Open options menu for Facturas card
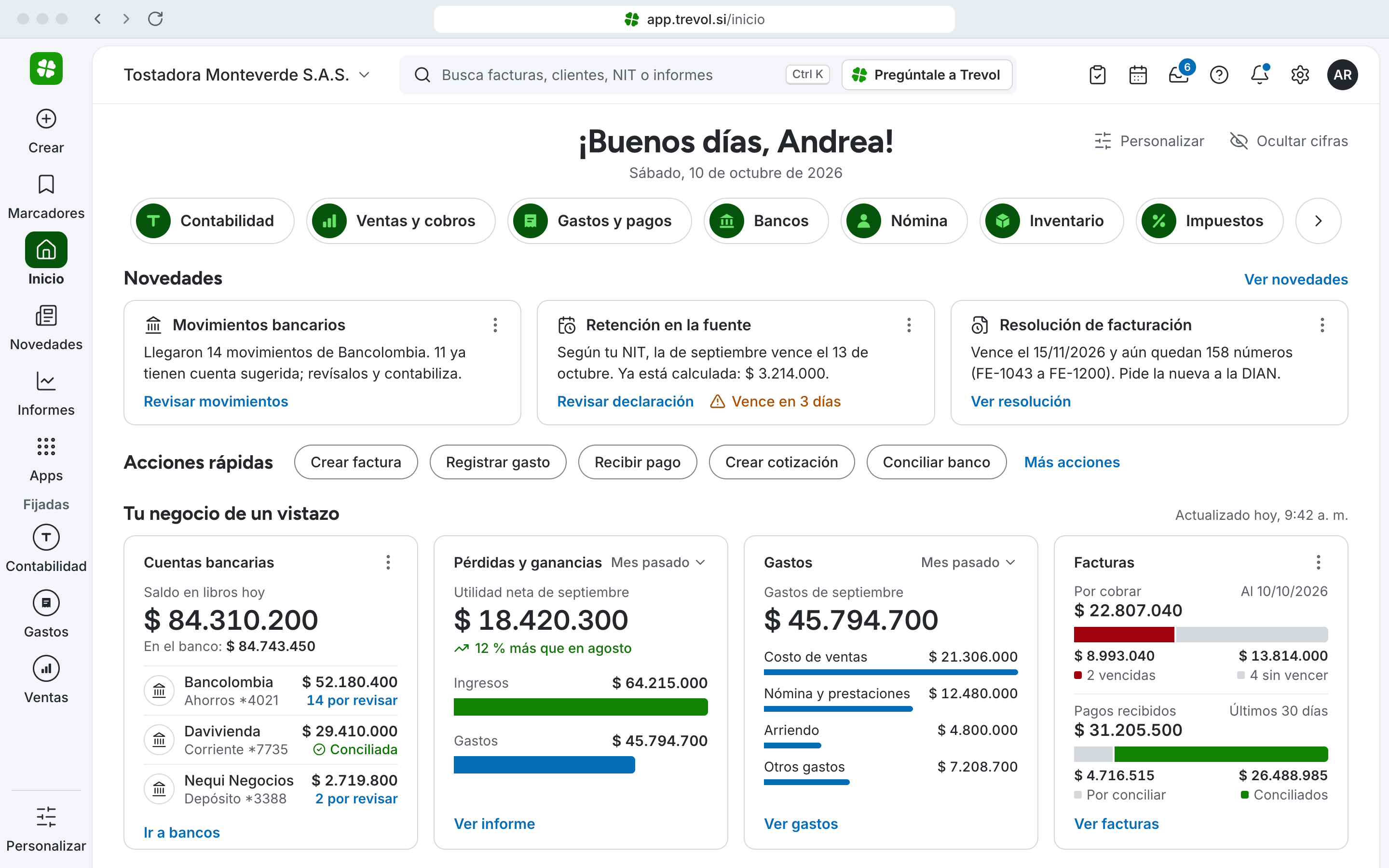 pyautogui.click(x=1319, y=563)
